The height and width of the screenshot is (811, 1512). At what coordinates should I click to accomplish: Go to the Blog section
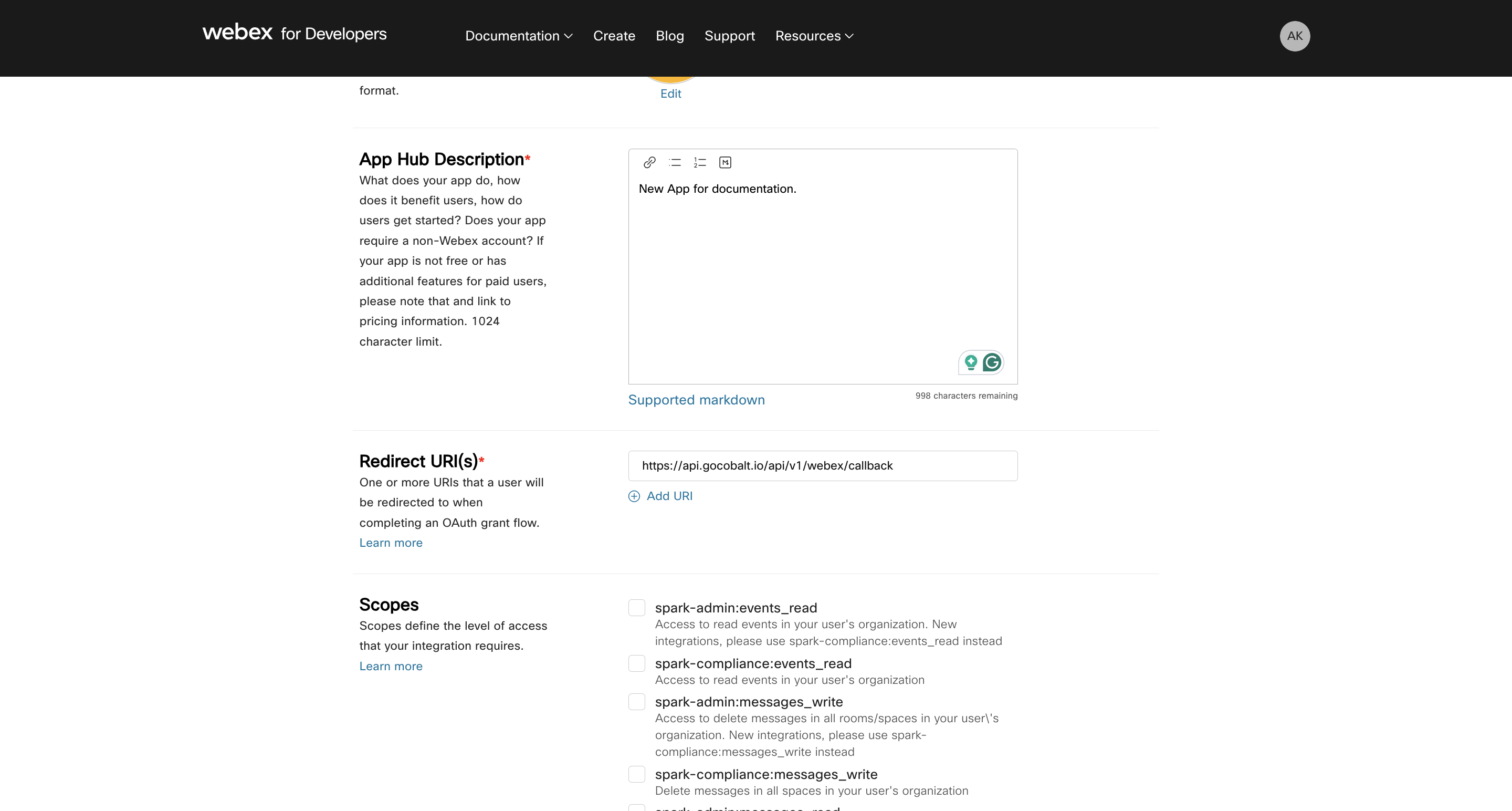(x=670, y=36)
